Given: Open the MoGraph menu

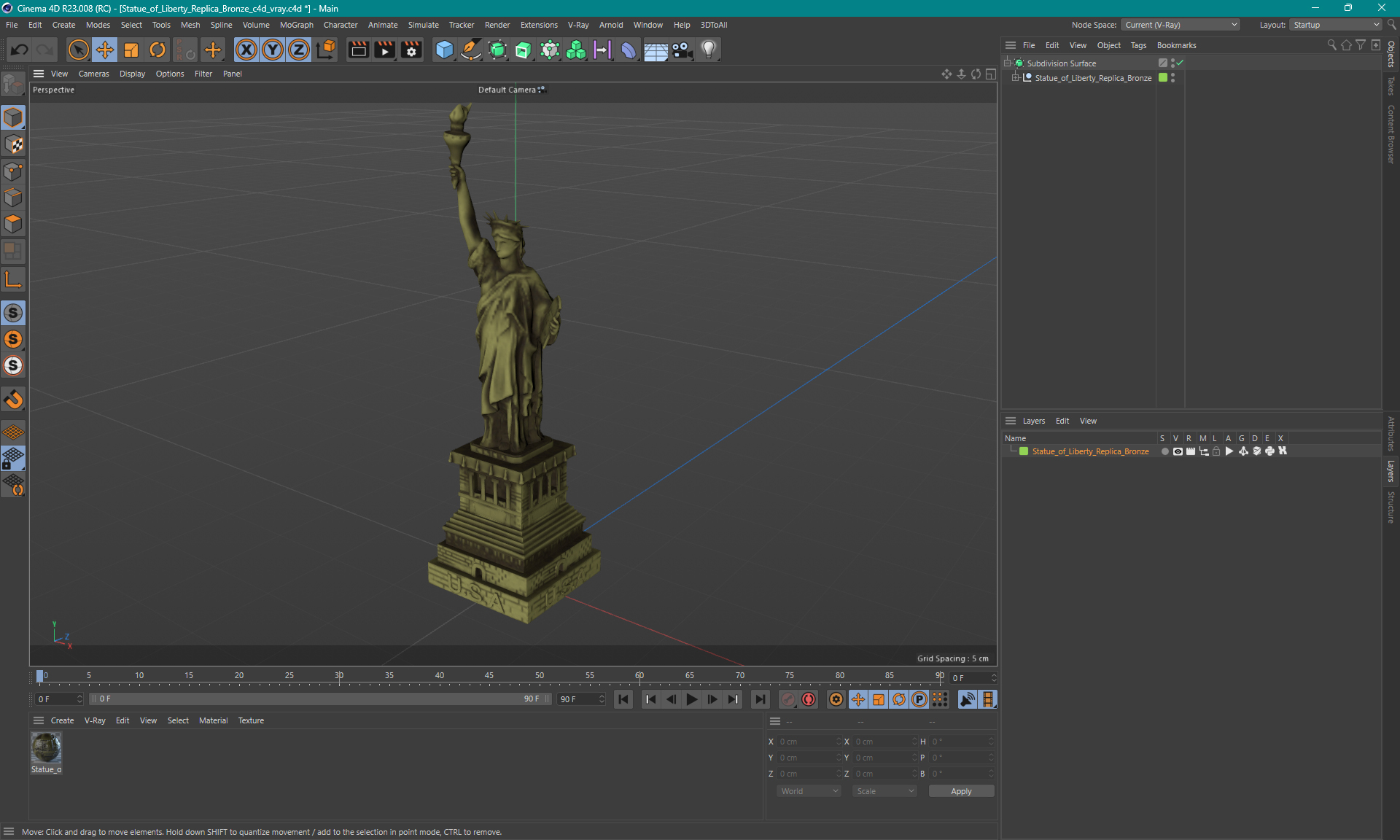Looking at the screenshot, I should point(296,25).
